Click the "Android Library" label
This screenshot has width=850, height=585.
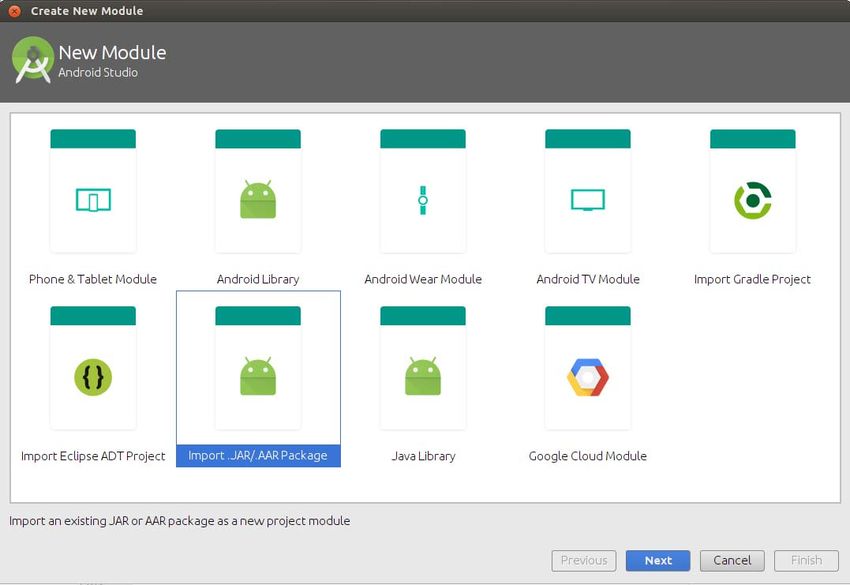[258, 279]
